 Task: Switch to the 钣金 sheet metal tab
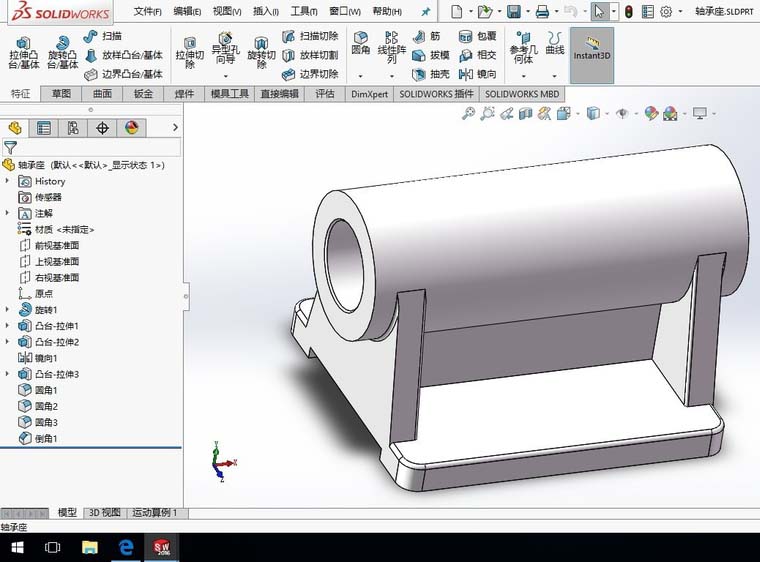(x=143, y=94)
